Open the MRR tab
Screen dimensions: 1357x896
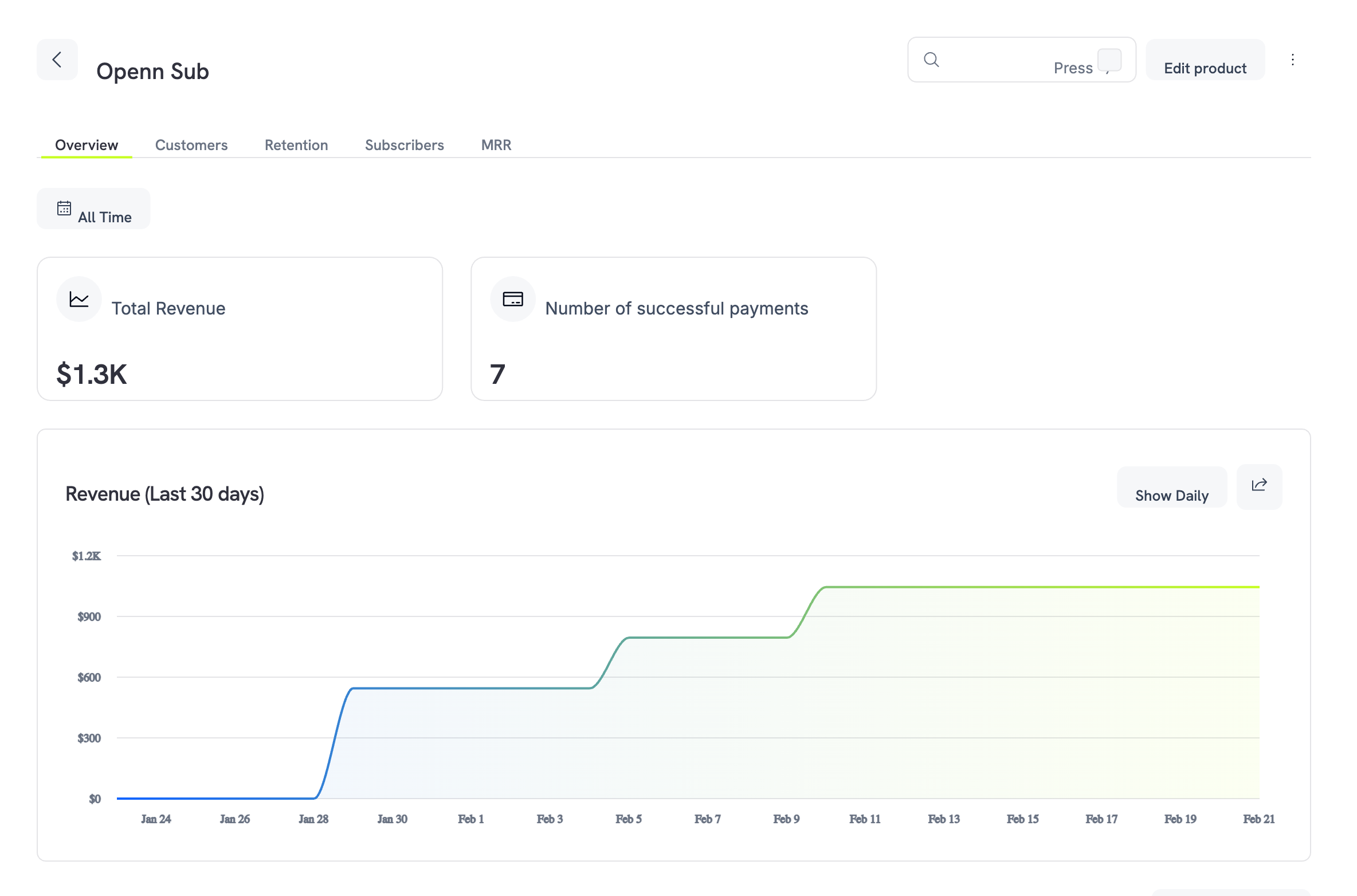coord(496,145)
